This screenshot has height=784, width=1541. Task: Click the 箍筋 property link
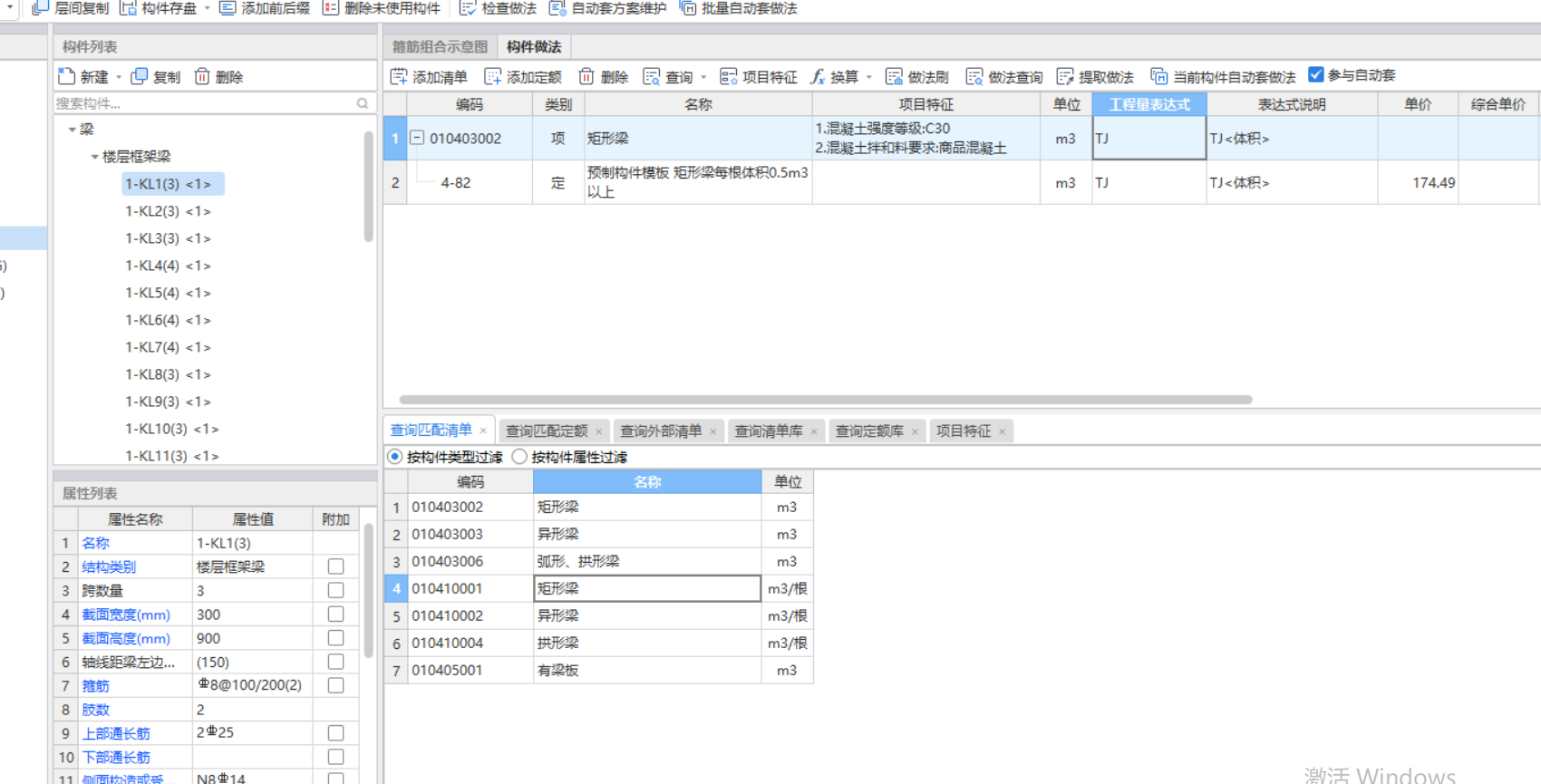(96, 686)
